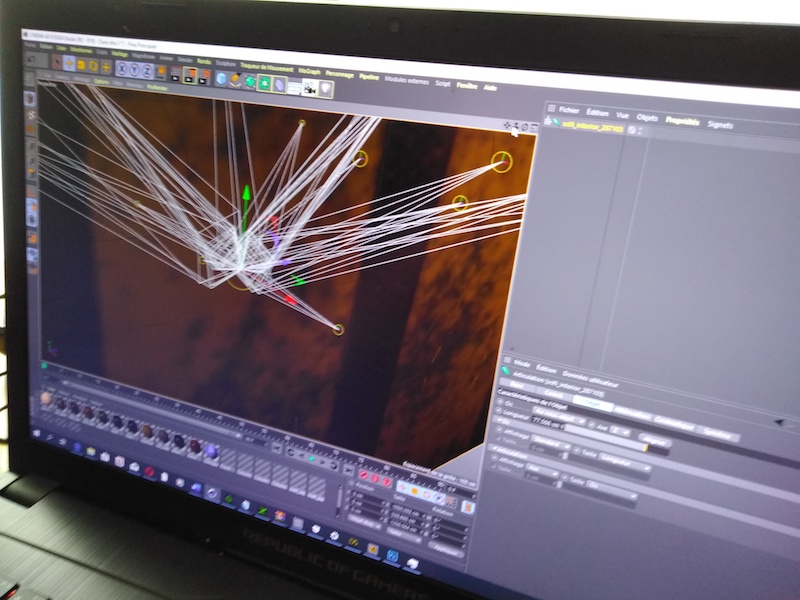
Task: Select the blue-purple material ball
Action: click(x=211, y=451)
